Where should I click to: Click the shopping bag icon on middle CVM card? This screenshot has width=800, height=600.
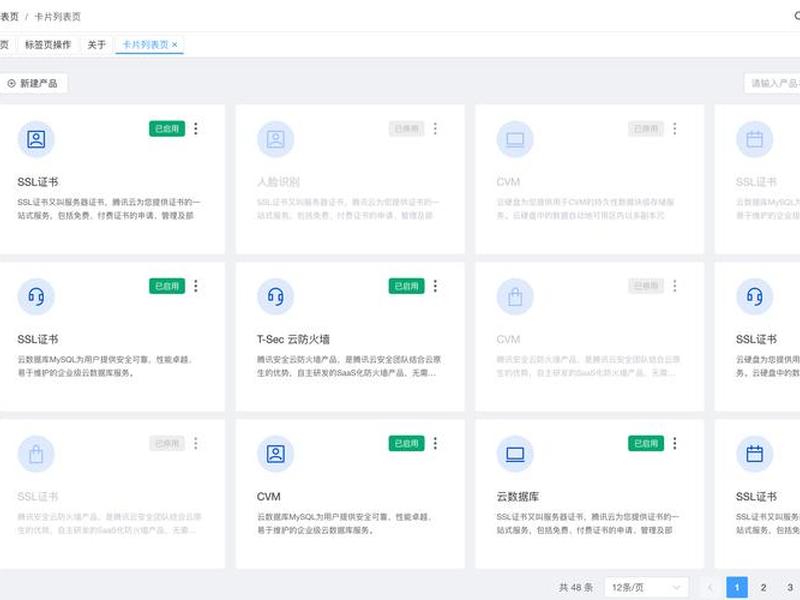[x=515, y=296]
